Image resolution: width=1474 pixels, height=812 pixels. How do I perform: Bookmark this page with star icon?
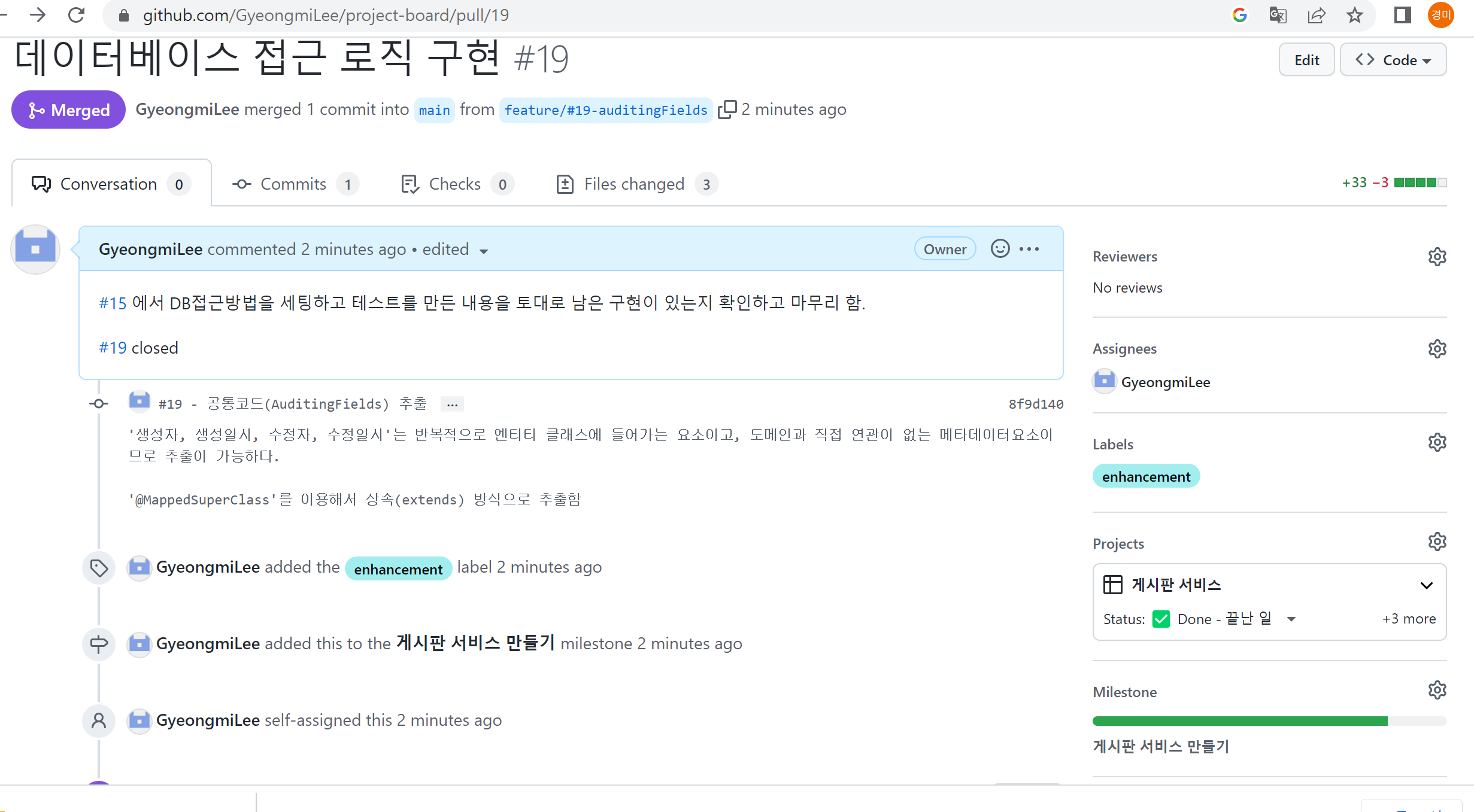coord(1354,15)
